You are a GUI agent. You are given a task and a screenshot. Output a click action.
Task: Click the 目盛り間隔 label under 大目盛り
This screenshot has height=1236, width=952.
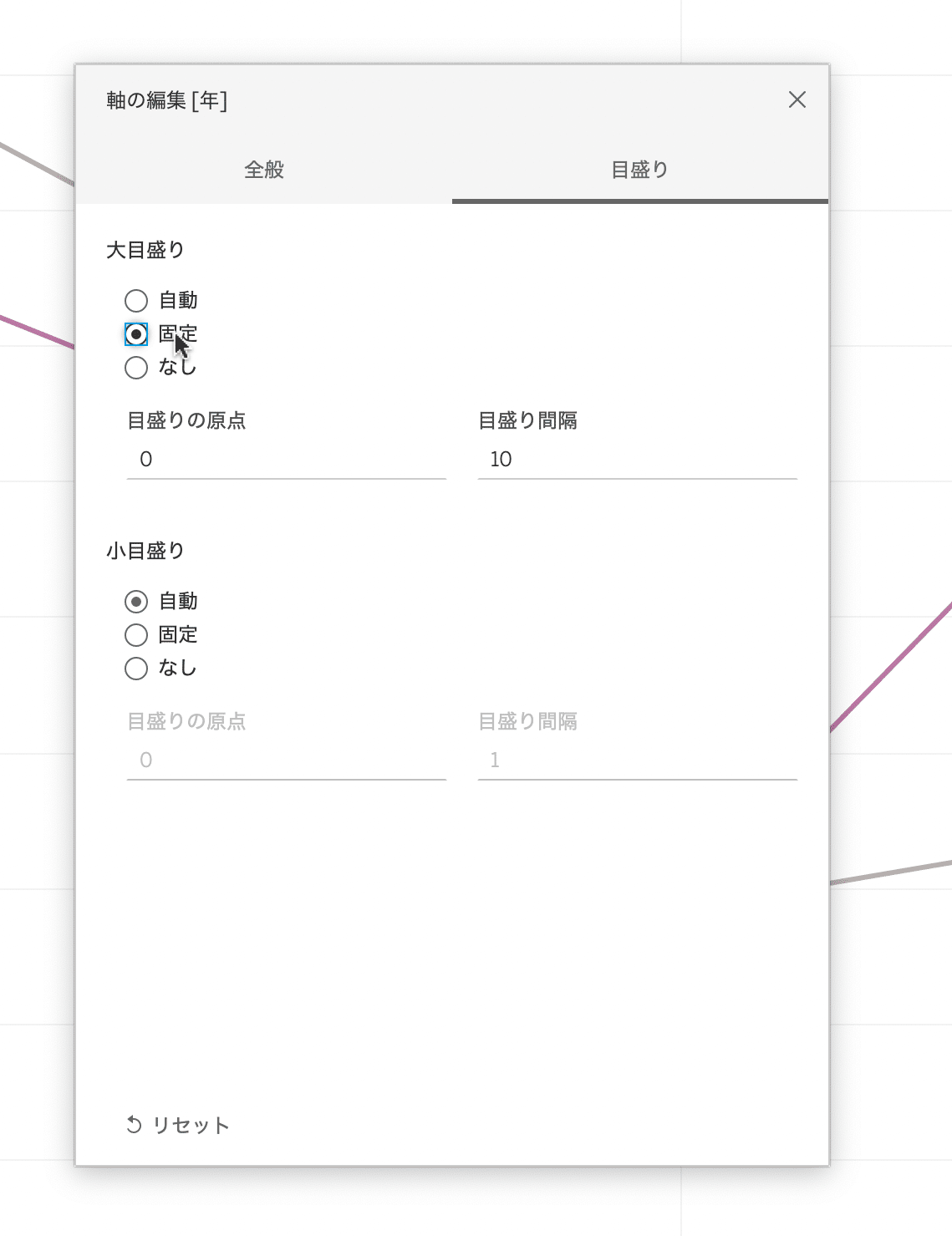coord(527,420)
